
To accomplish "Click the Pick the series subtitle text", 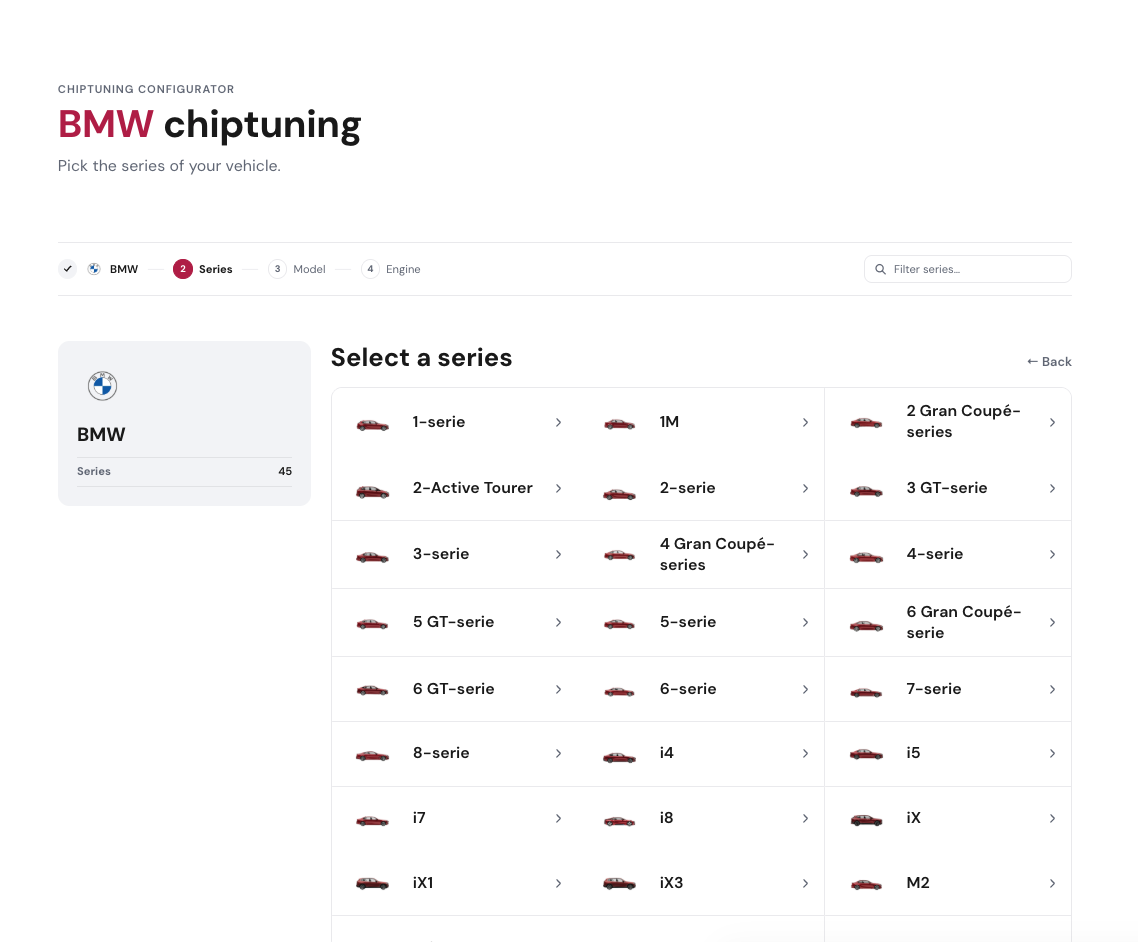I will 169,165.
